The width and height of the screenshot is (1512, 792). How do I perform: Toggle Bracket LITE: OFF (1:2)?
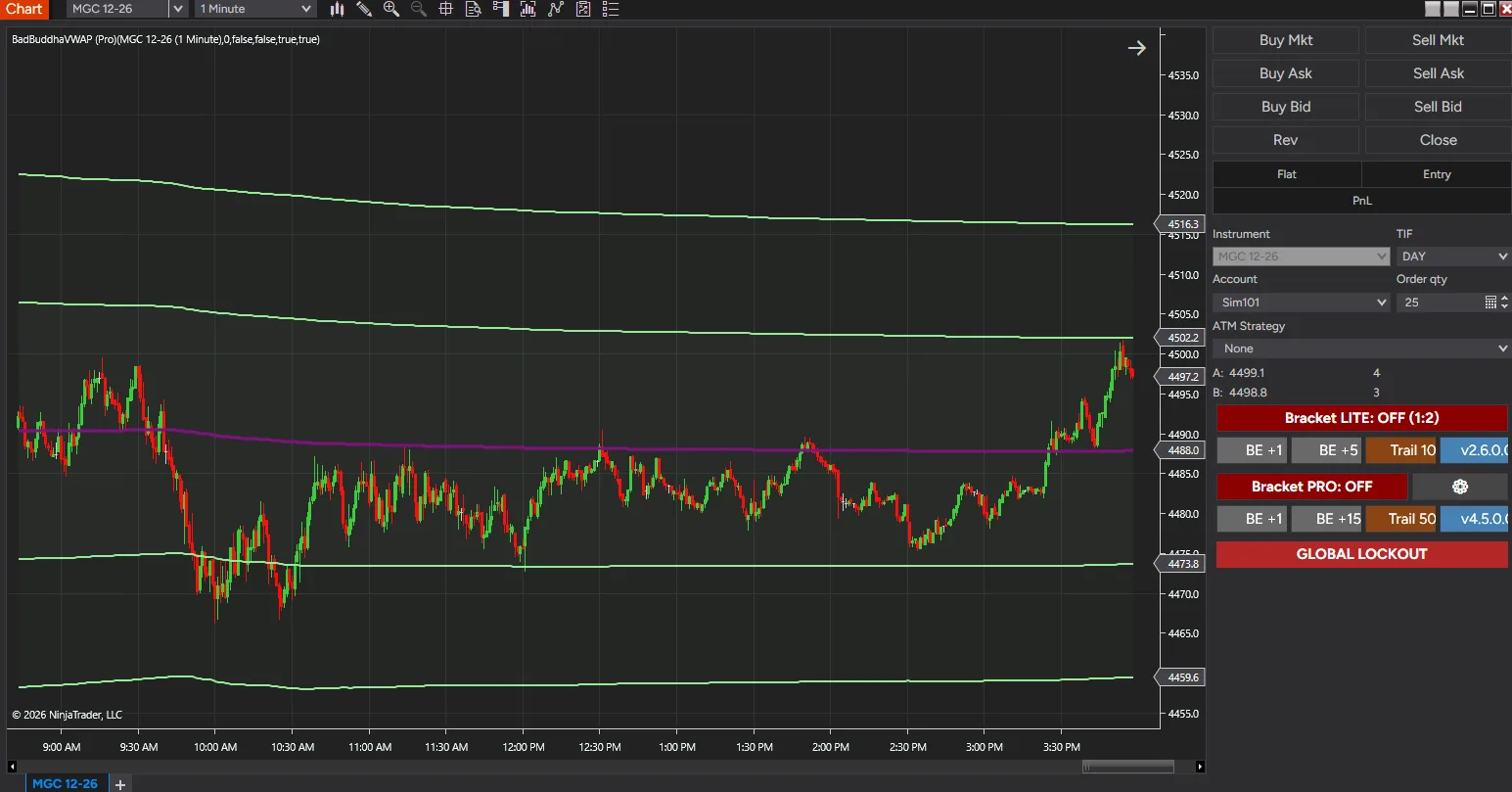(1361, 418)
